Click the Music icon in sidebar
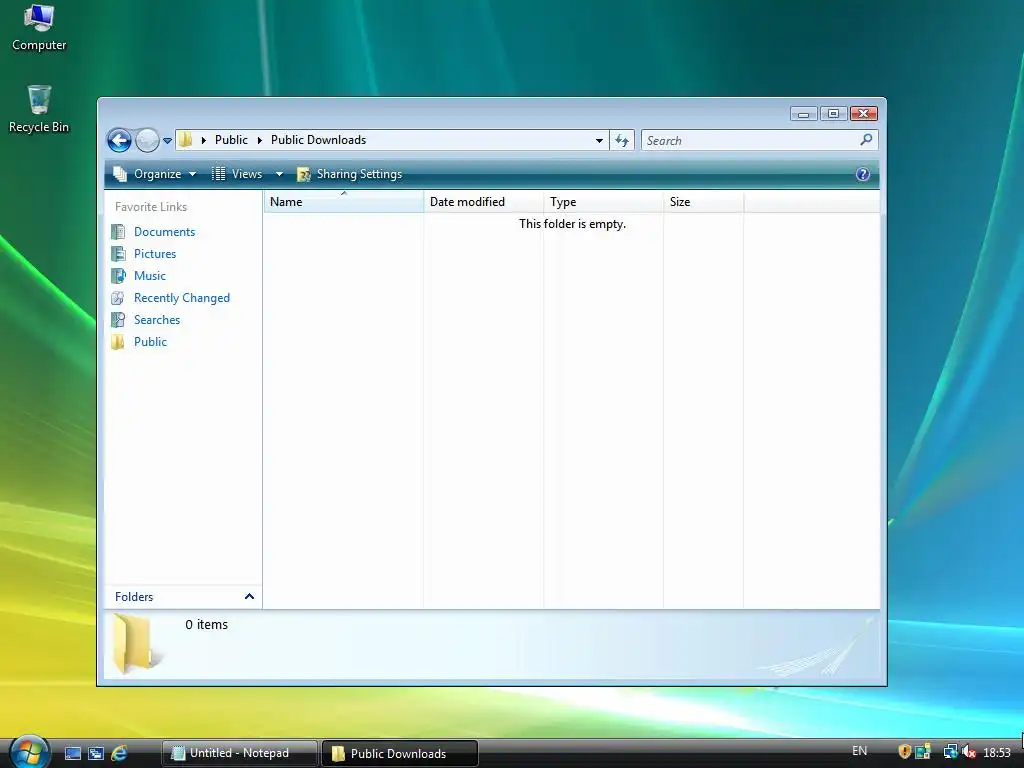 click(x=118, y=276)
